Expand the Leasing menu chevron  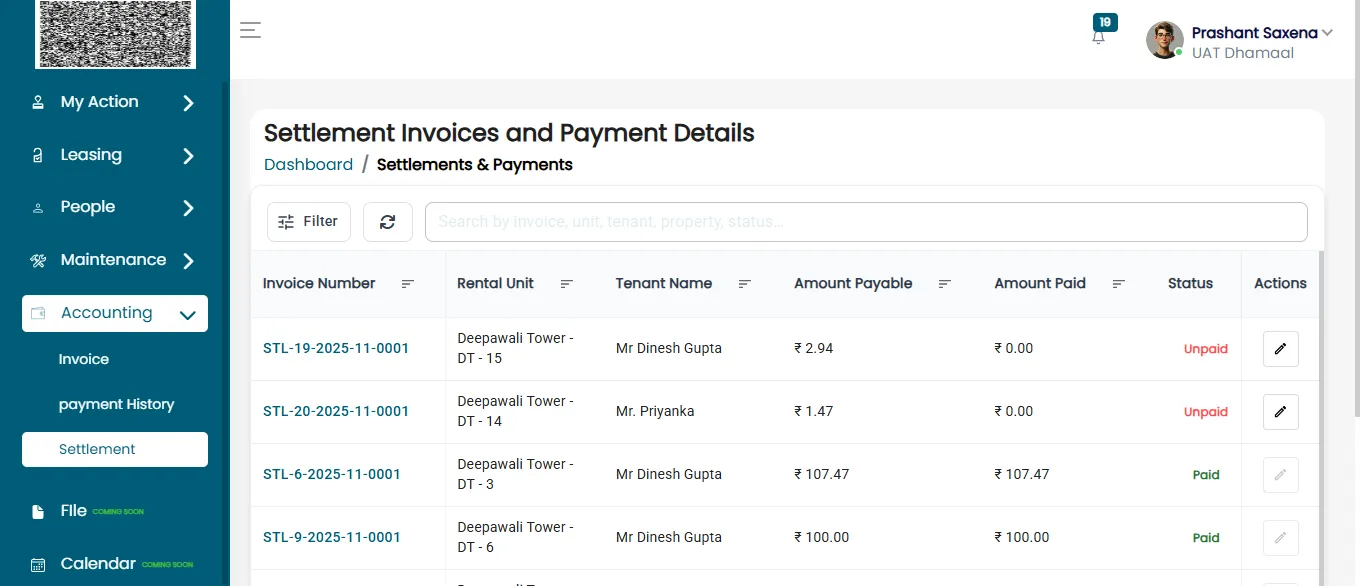coord(188,156)
